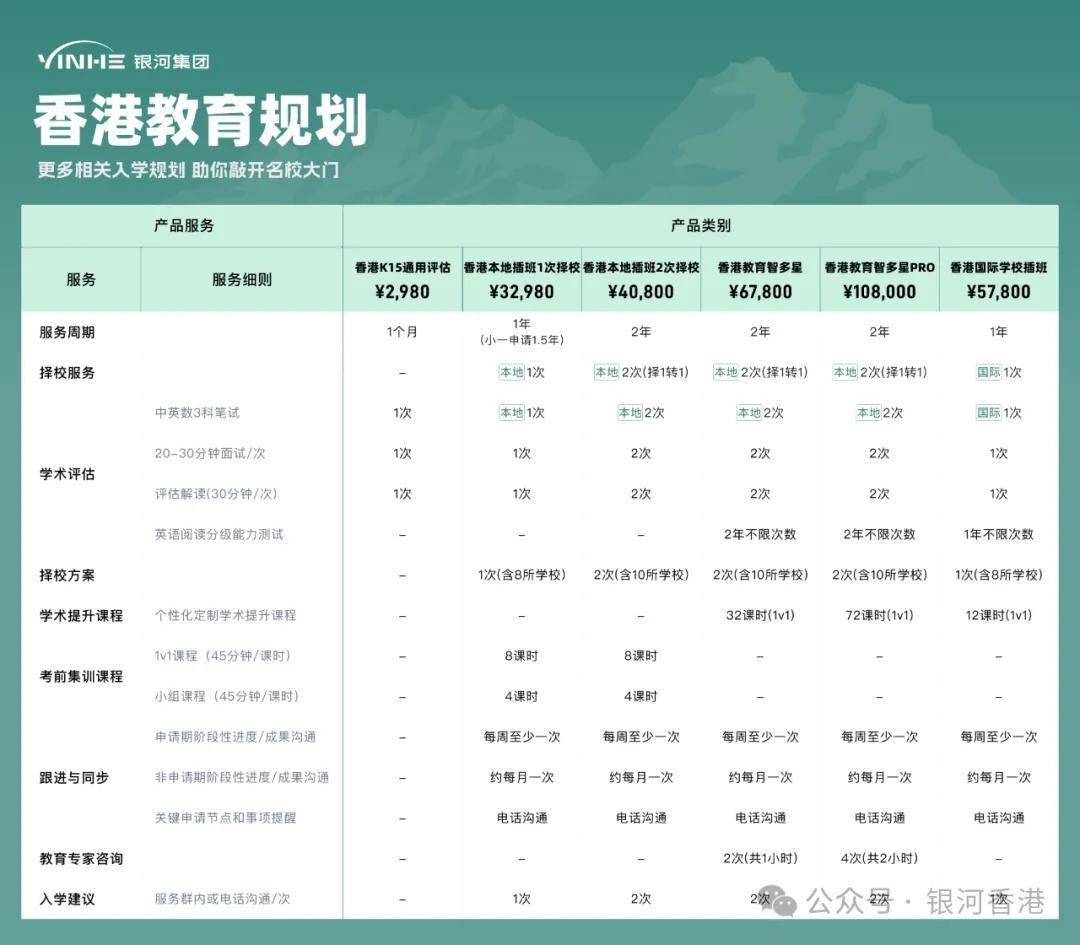Screen dimensions: 1080x945
Task: Select the 香港K15通用评估 product heading
Action: click(402, 267)
